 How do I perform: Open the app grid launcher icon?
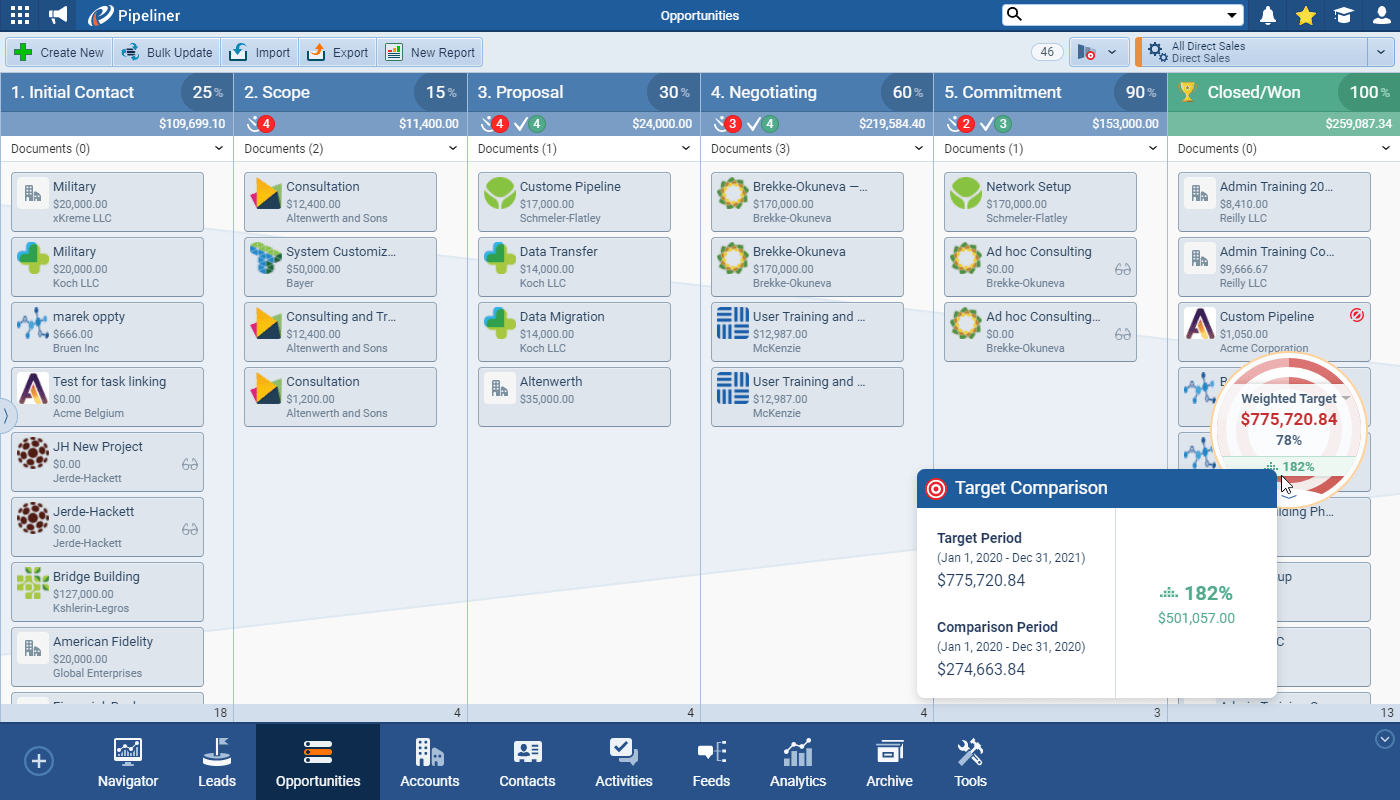pos(20,15)
